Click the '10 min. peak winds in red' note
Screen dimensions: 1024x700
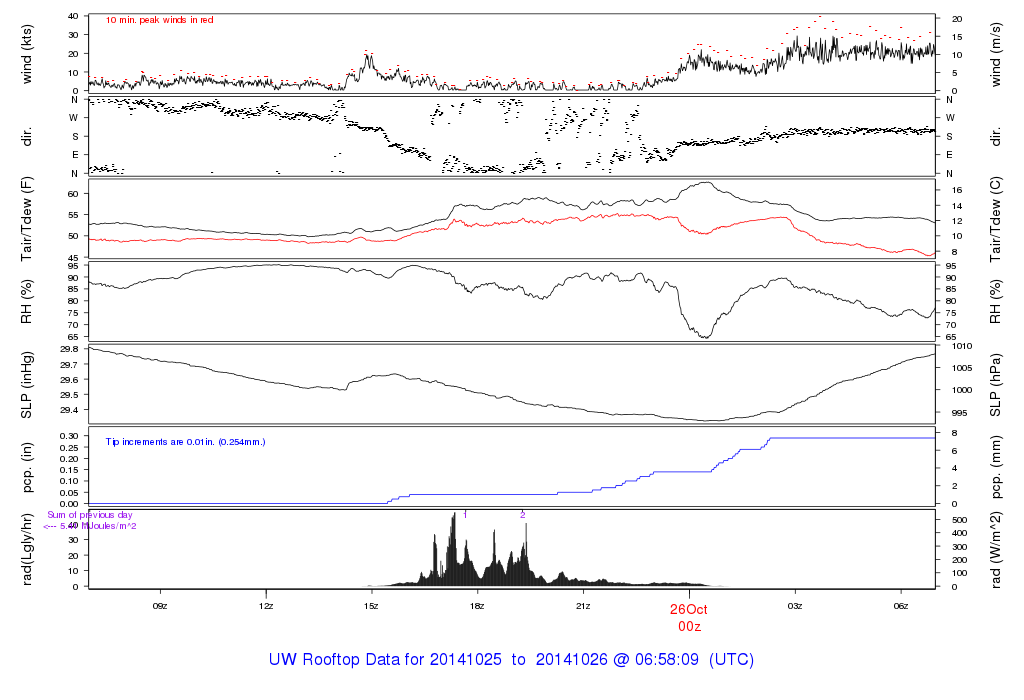point(159,20)
